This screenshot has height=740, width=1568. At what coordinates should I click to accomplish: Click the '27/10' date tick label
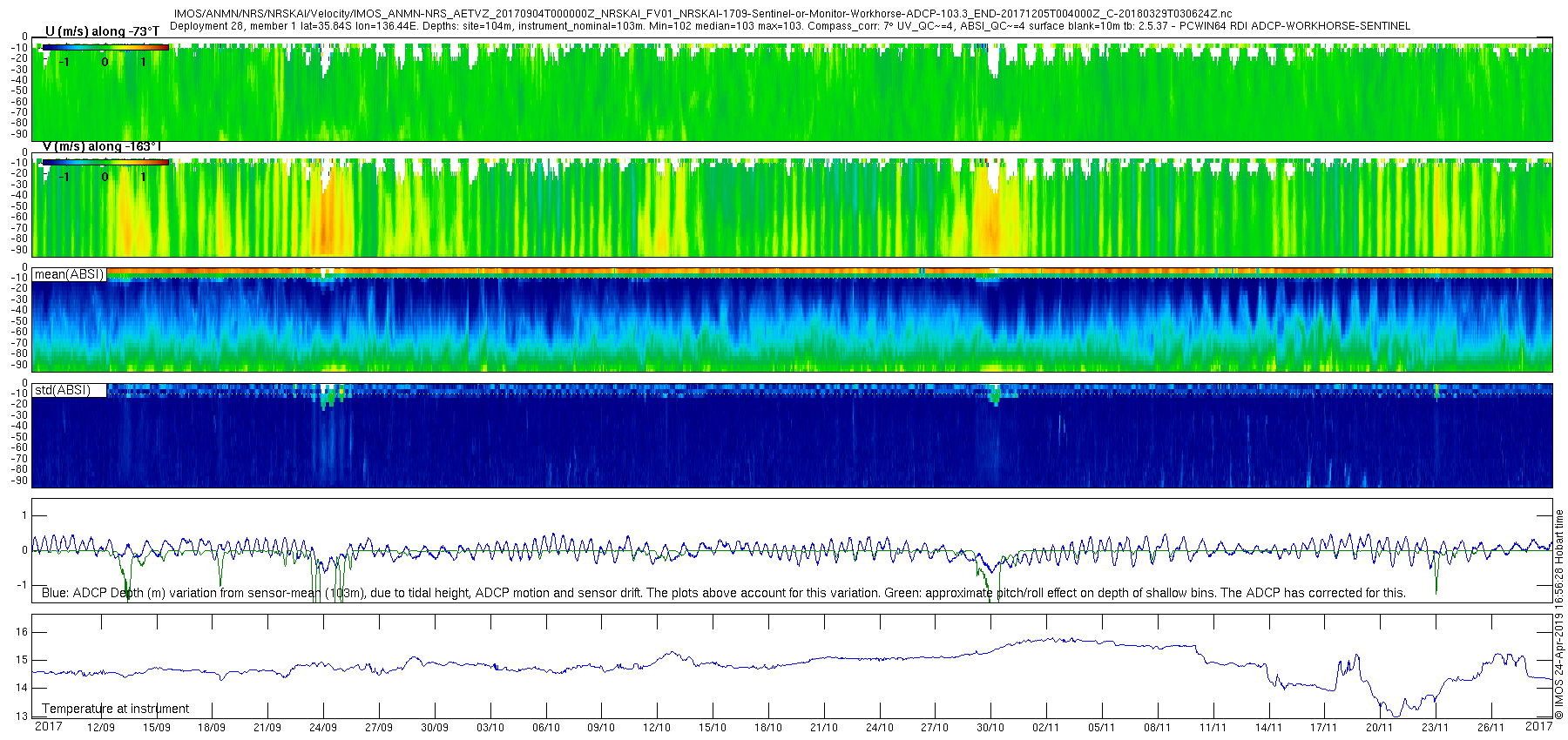coord(935,728)
